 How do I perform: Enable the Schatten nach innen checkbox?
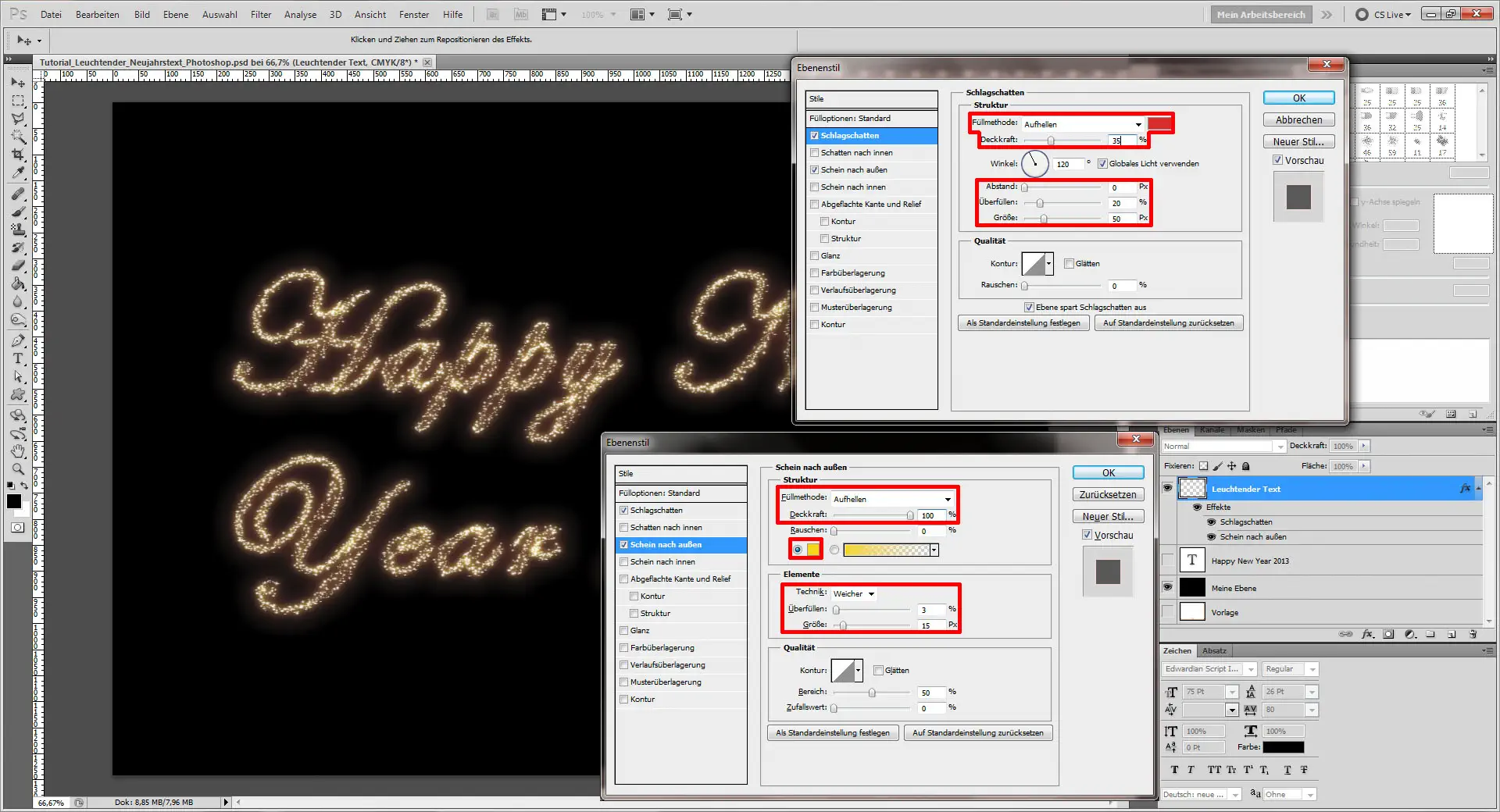pos(814,152)
